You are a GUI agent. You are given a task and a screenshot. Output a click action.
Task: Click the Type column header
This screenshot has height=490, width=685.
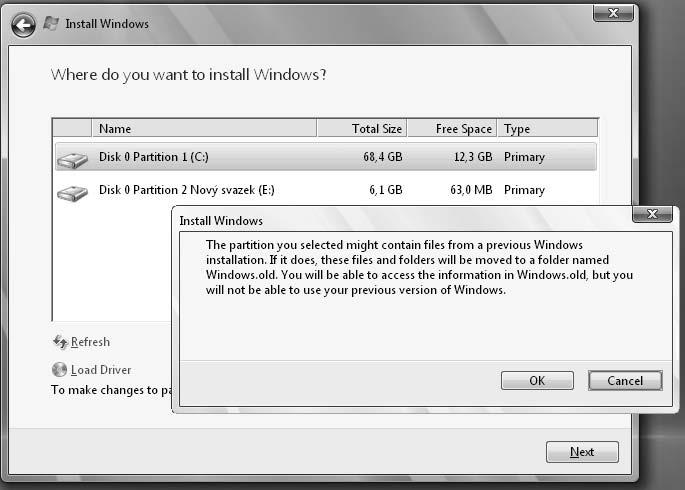pyautogui.click(x=547, y=129)
